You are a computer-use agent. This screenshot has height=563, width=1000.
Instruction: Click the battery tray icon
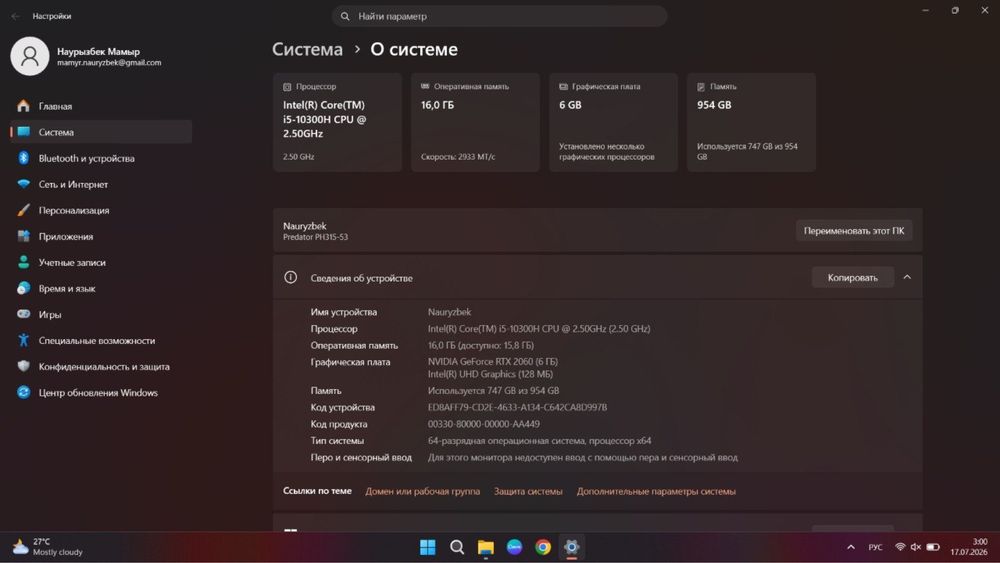(932, 547)
